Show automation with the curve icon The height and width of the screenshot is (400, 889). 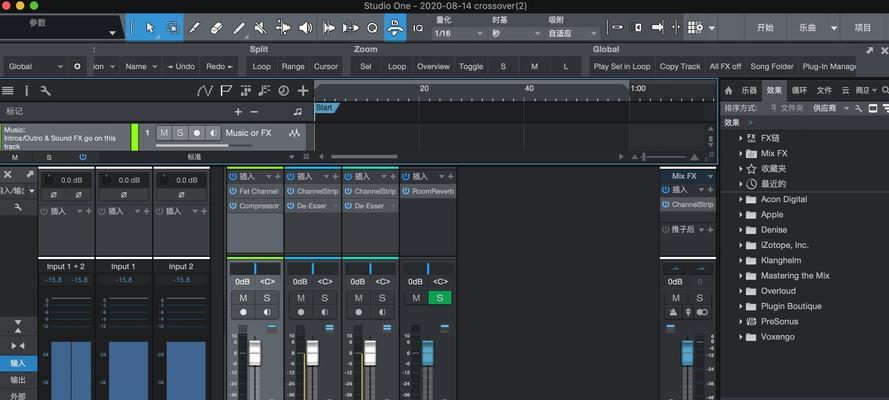(204, 91)
